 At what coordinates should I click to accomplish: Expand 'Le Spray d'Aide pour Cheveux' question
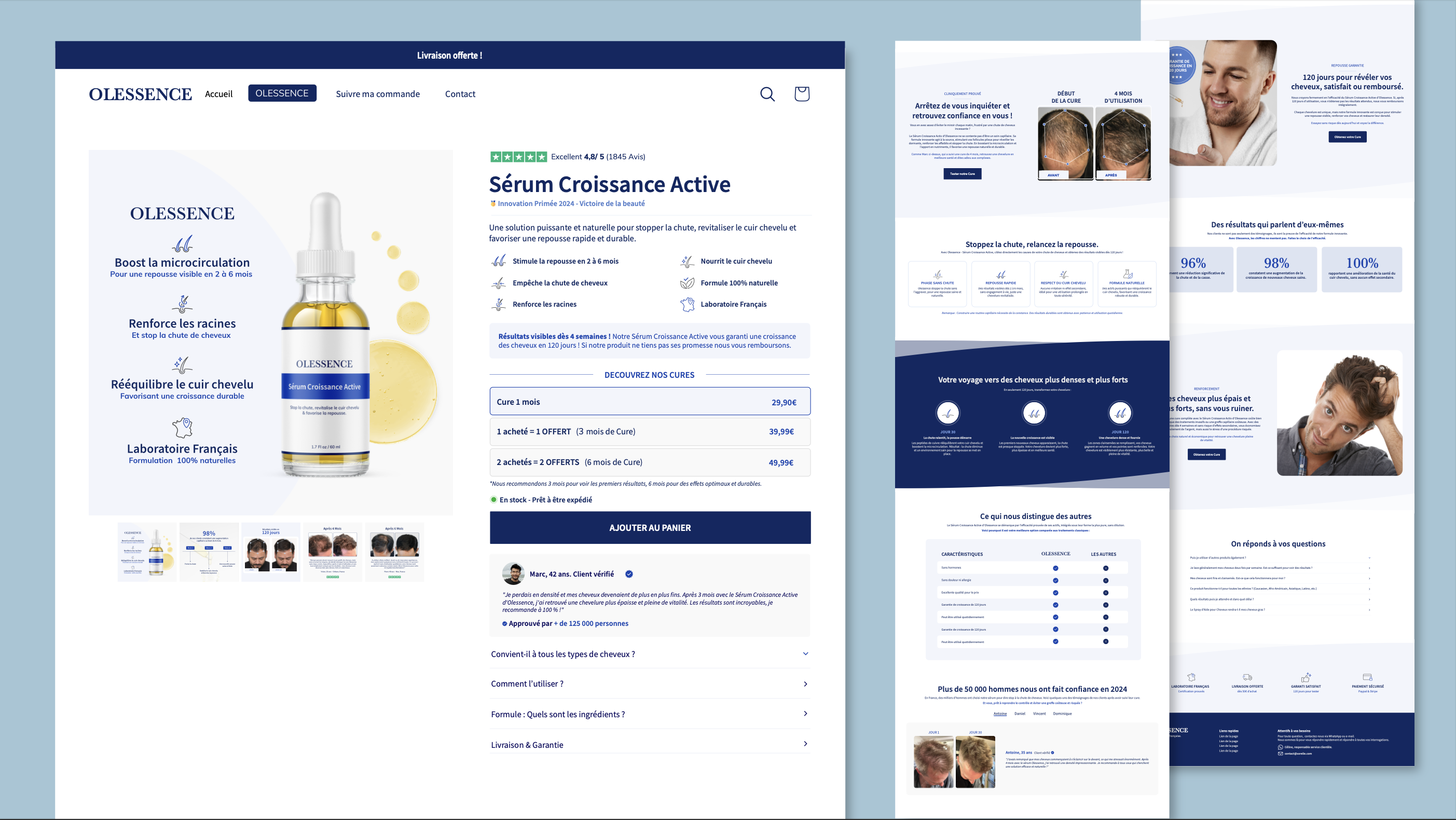(x=1280, y=610)
